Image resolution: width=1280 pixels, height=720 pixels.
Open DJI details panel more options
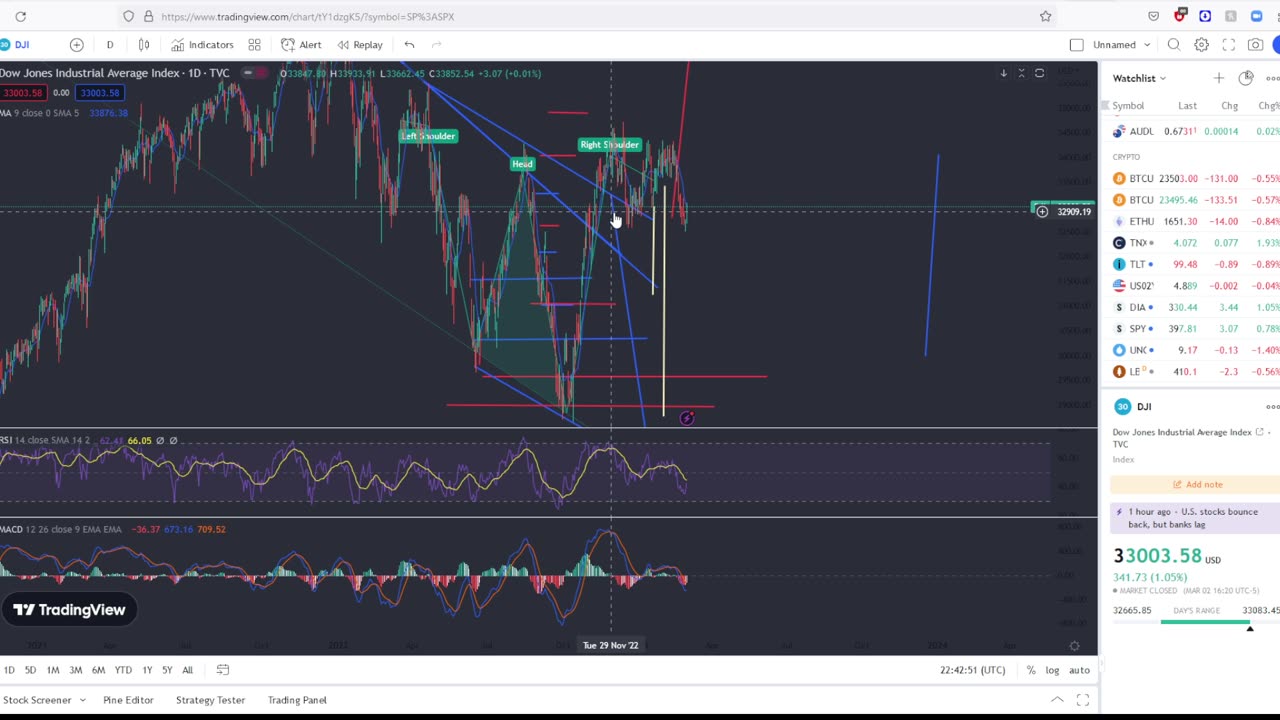(x=1272, y=407)
